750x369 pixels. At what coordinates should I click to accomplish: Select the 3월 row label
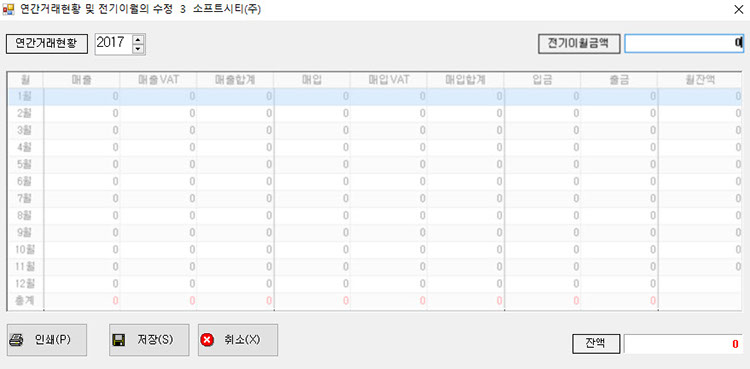point(25,130)
